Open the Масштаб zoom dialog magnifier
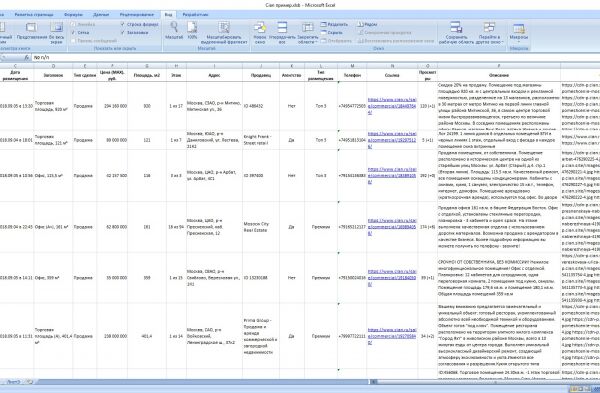This screenshot has height=393, width=600. [x=174, y=31]
